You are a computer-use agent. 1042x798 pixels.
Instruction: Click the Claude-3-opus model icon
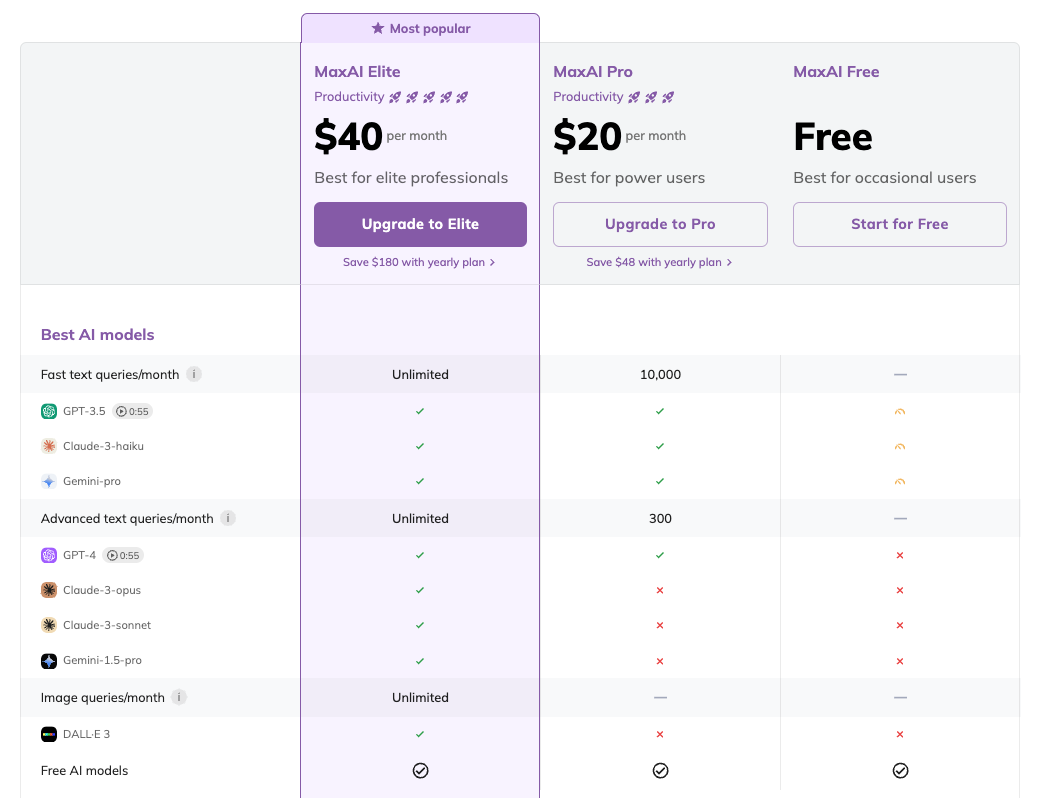click(49, 590)
